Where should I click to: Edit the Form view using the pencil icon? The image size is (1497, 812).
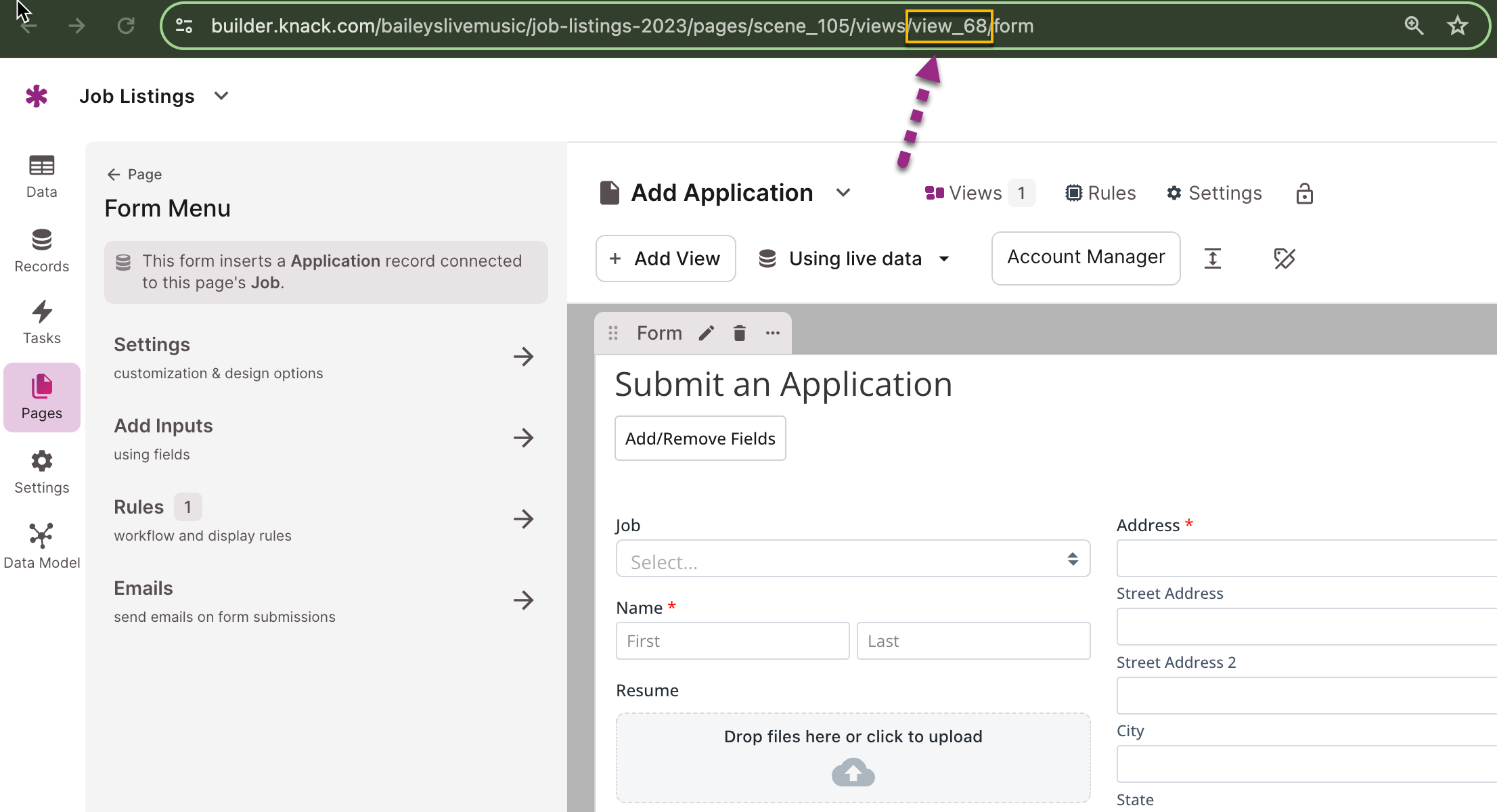point(707,332)
